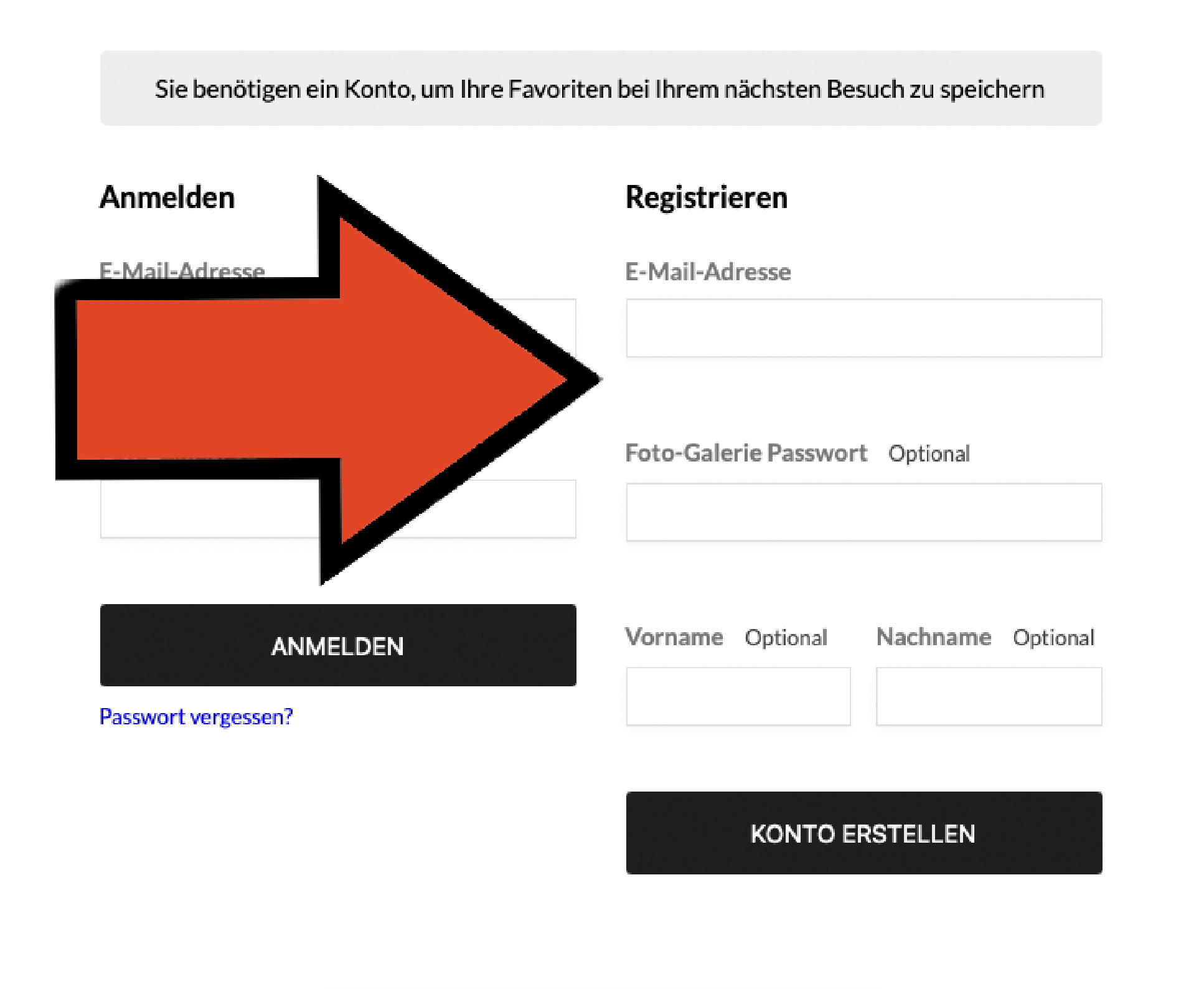Screen dimensions: 1204x989
Task: Select the Vorname text field
Action: tap(738, 696)
